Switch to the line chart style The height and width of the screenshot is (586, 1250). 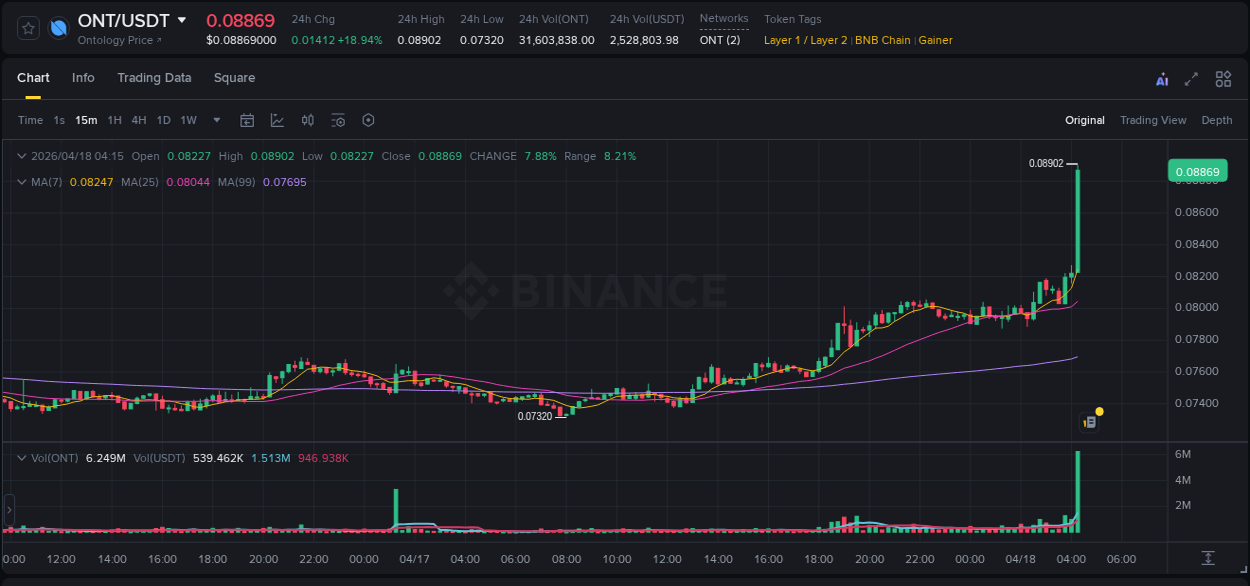click(x=277, y=120)
